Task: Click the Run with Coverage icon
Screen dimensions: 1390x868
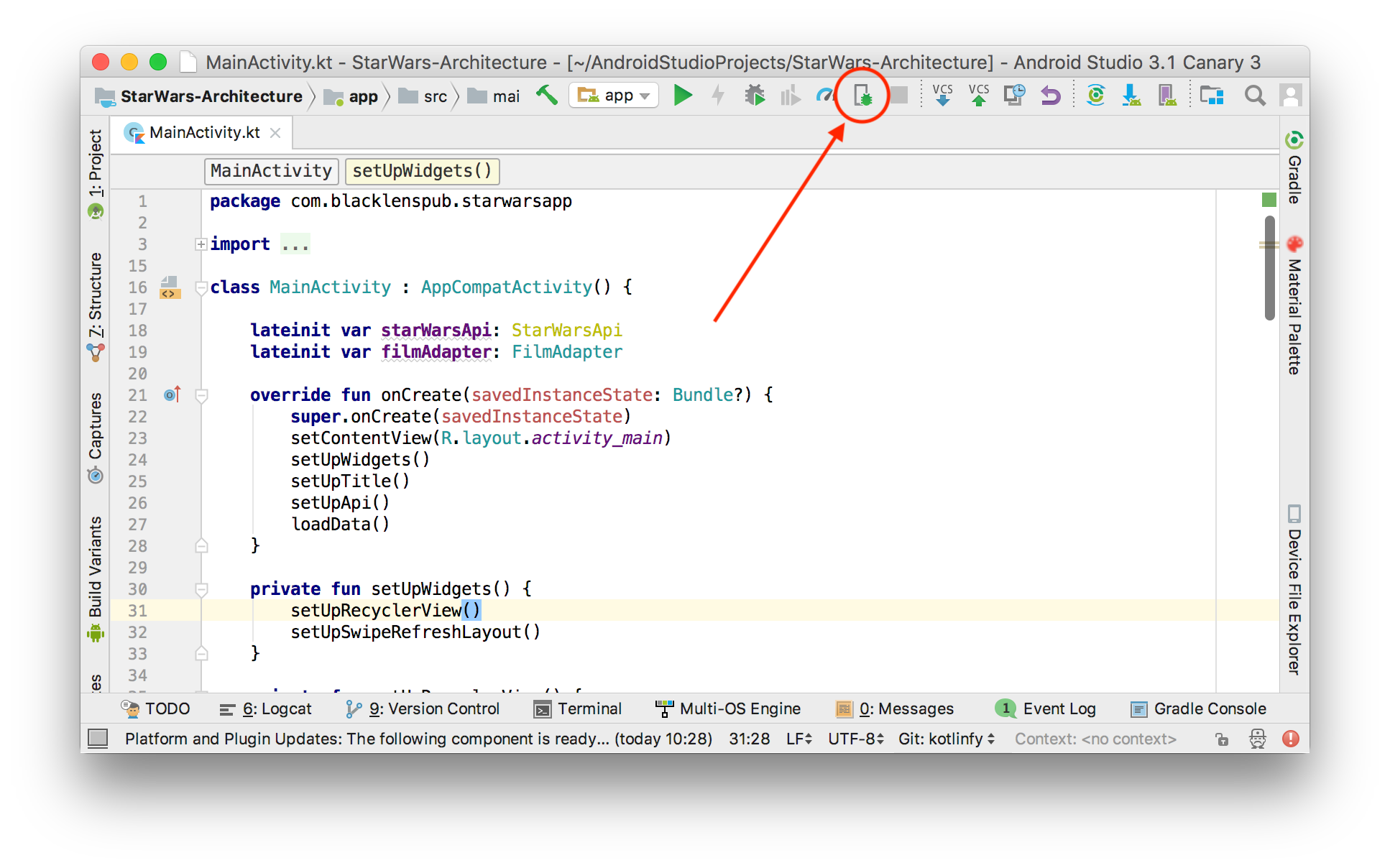Action: tap(790, 95)
